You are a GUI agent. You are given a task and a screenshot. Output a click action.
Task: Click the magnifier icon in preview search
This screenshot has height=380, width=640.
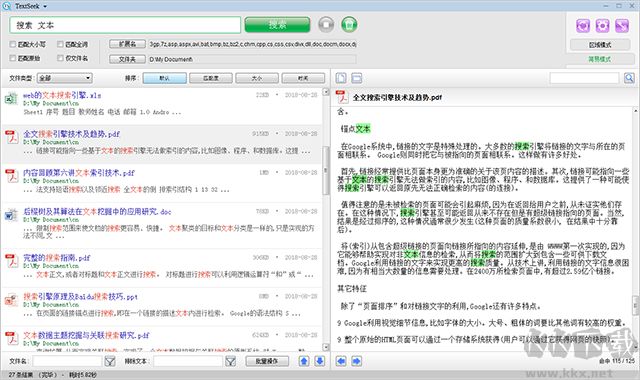[629, 78]
